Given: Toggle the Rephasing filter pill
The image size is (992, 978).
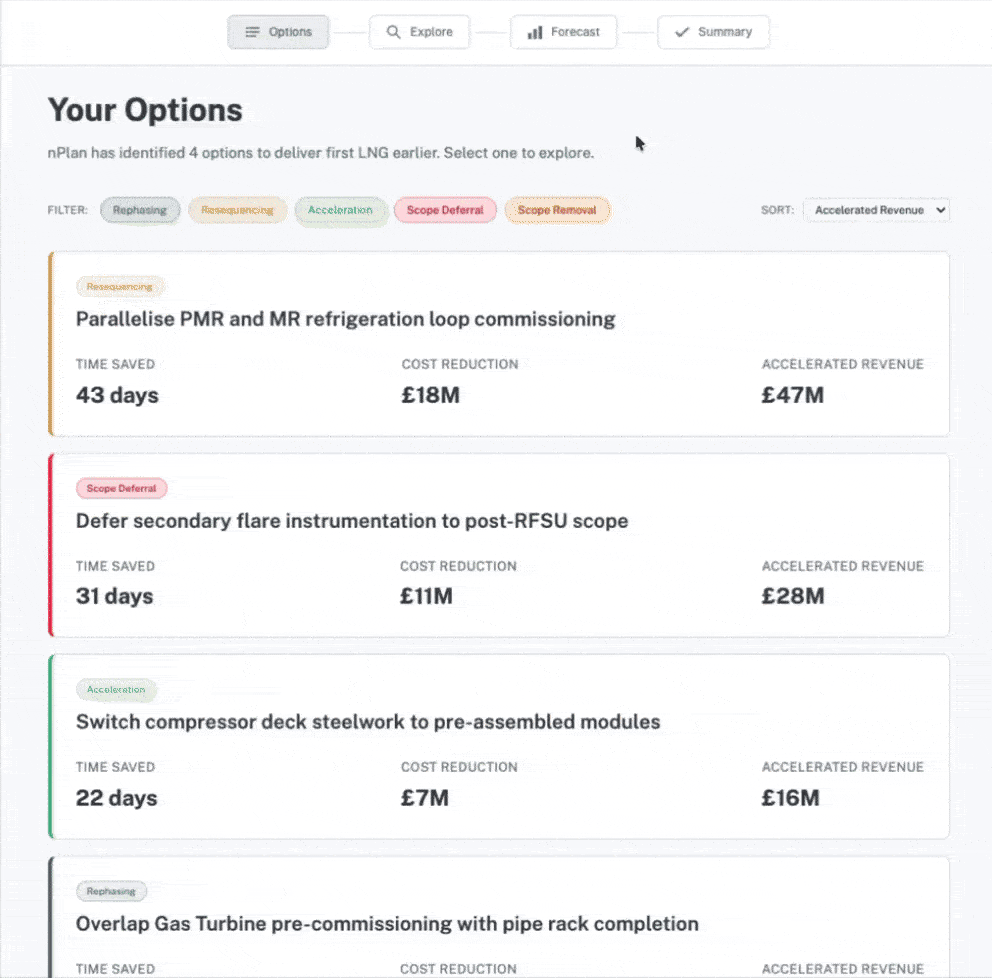Looking at the screenshot, I should (140, 210).
